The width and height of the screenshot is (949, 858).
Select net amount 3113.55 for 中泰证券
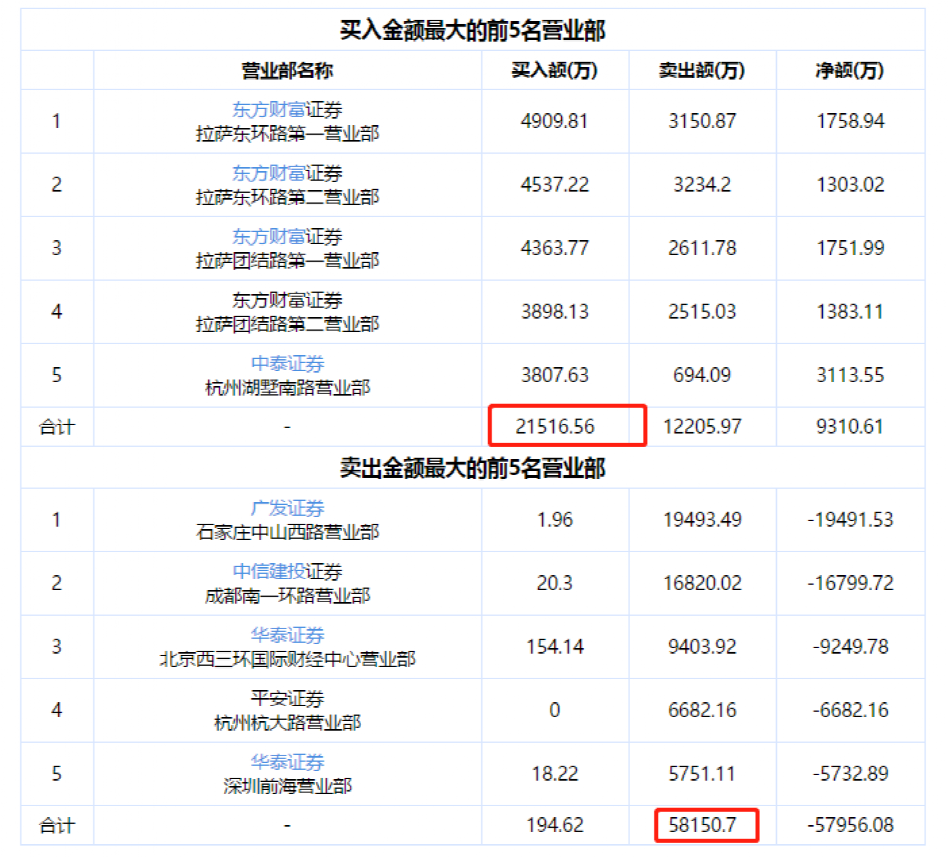(849, 375)
